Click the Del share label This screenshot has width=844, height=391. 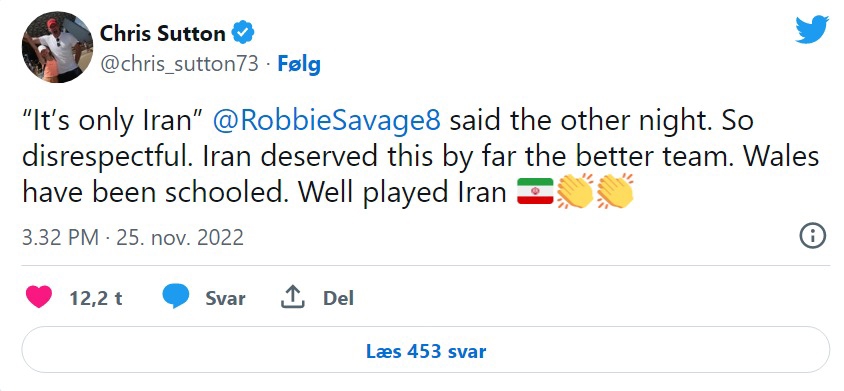338,298
